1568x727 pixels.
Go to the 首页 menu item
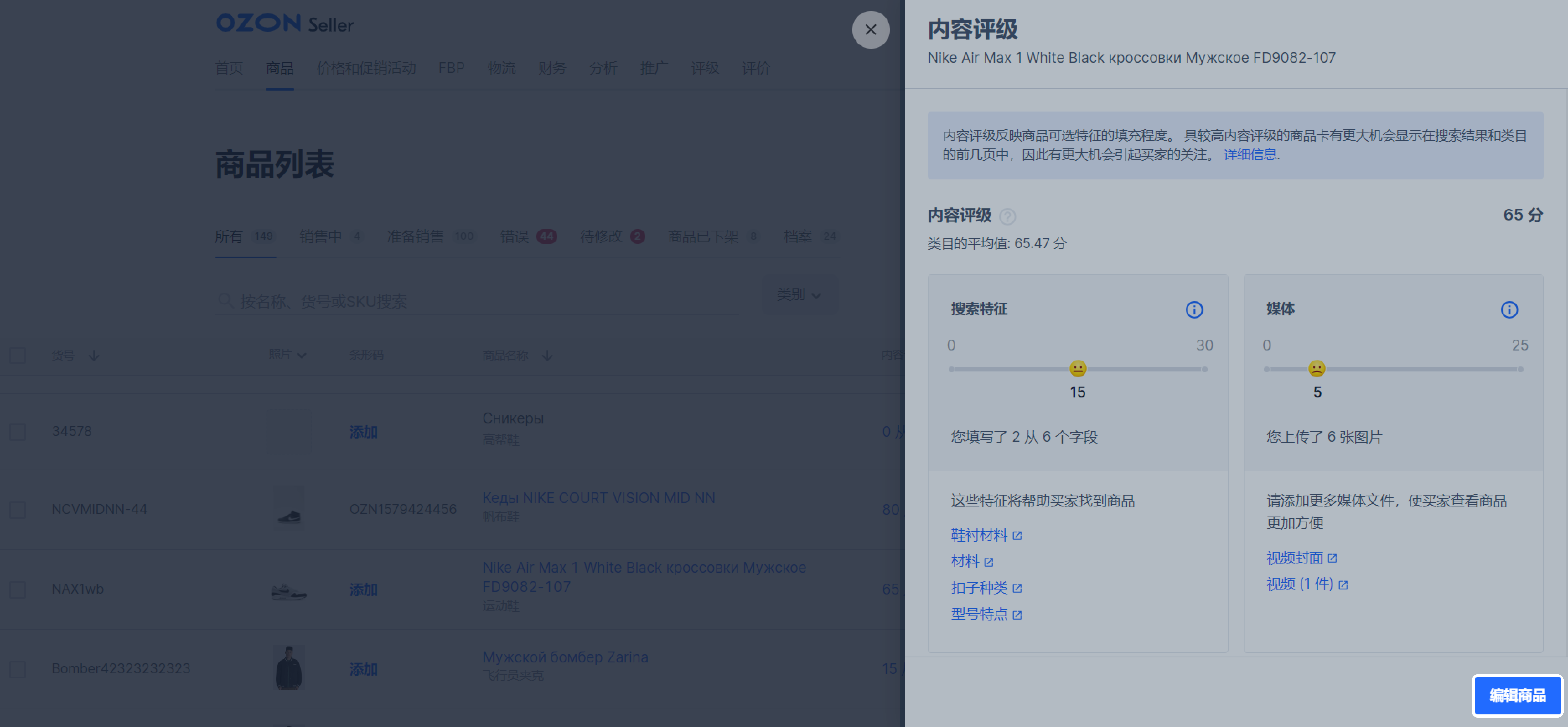(x=229, y=68)
